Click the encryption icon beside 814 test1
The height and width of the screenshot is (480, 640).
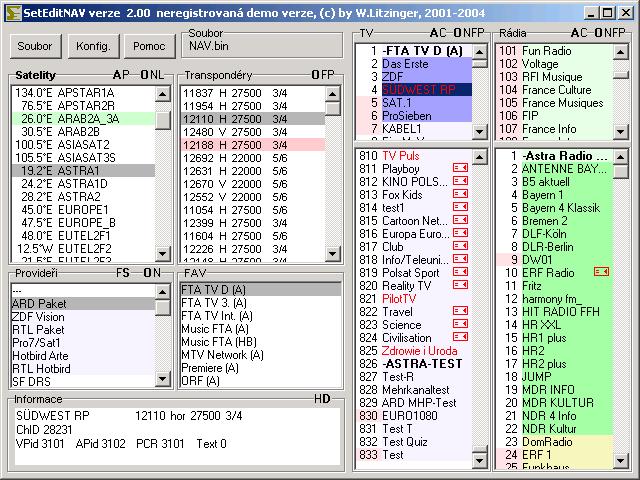tap(460, 207)
